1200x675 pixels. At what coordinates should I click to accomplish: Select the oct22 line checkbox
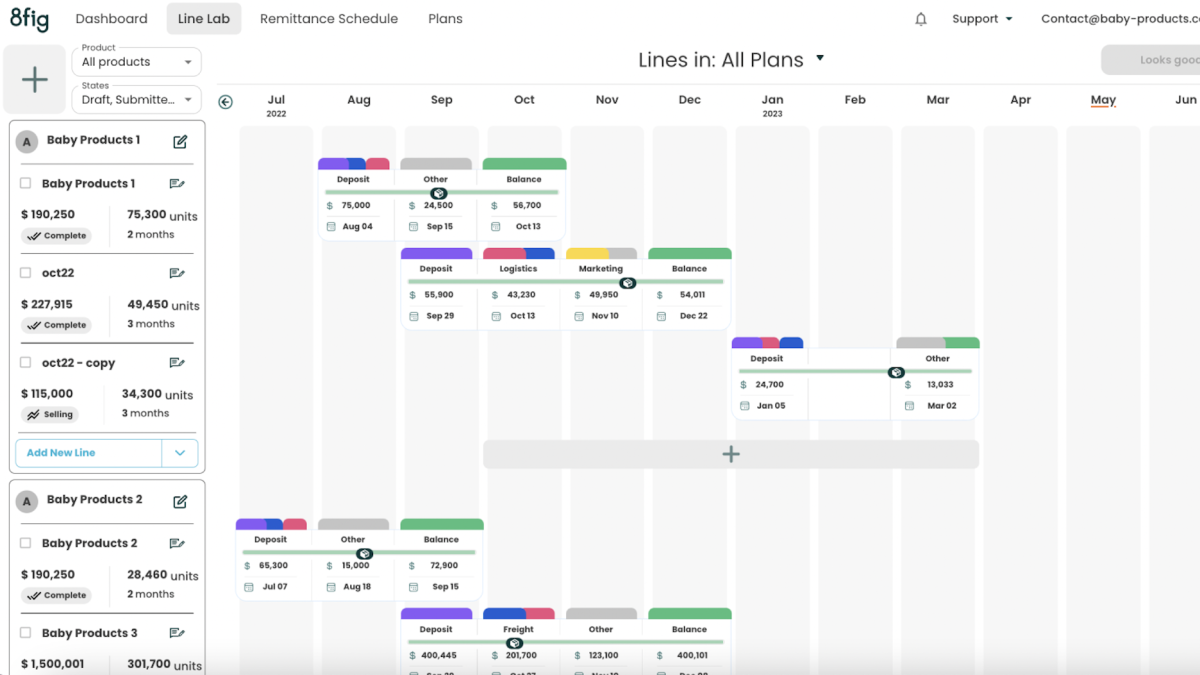click(26, 273)
